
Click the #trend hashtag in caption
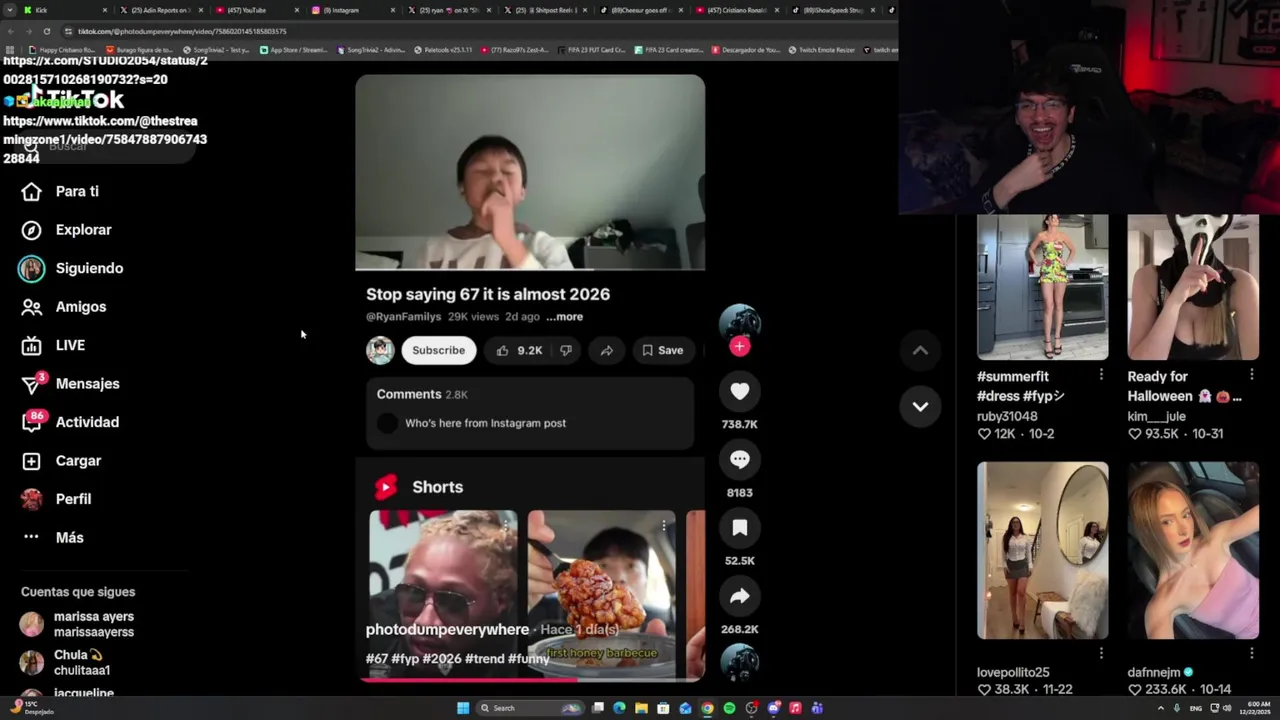point(484,659)
